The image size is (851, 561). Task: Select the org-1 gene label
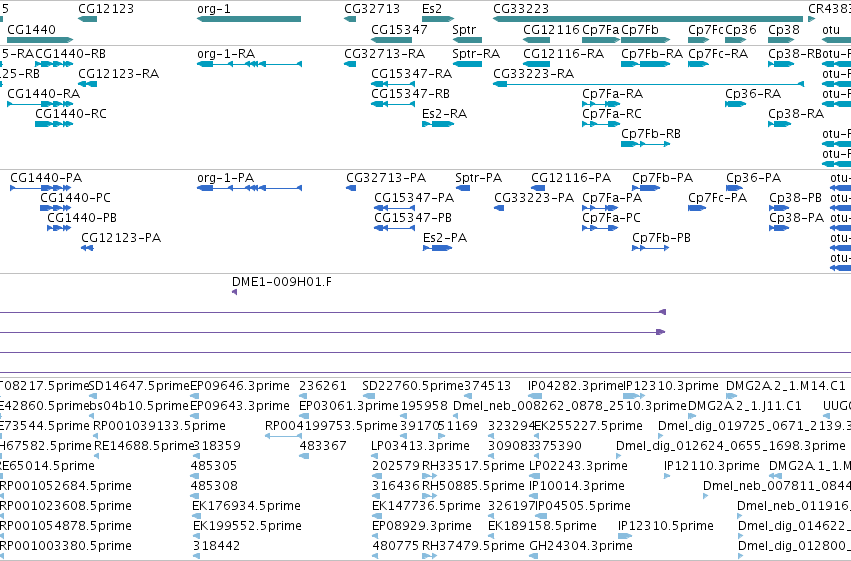(x=214, y=9)
